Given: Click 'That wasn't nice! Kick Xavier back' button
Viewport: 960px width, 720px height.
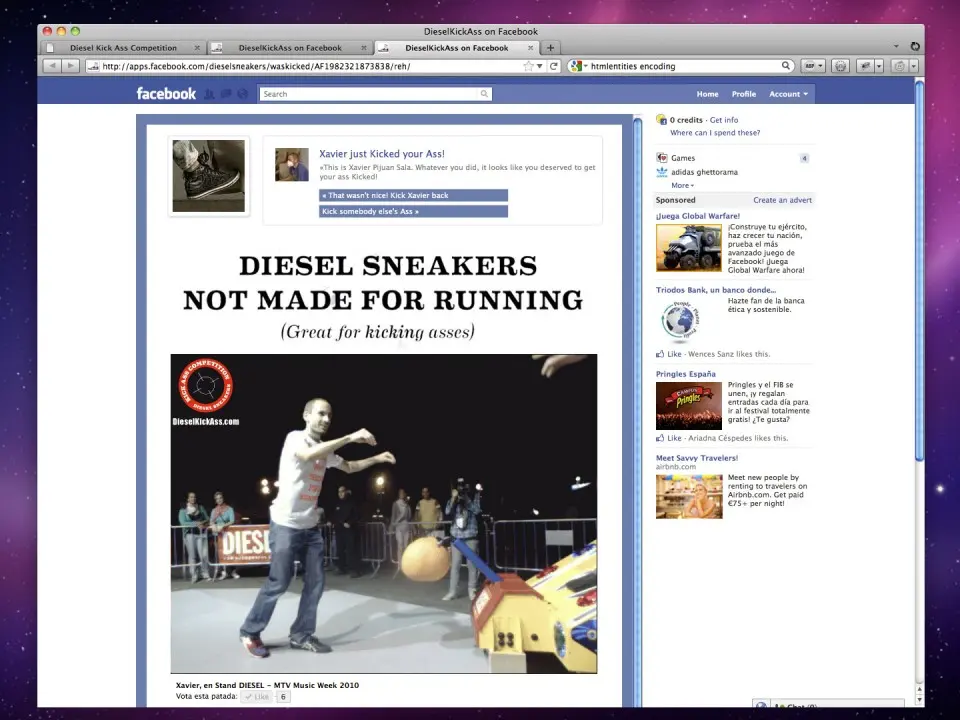Looking at the screenshot, I should [x=413, y=195].
